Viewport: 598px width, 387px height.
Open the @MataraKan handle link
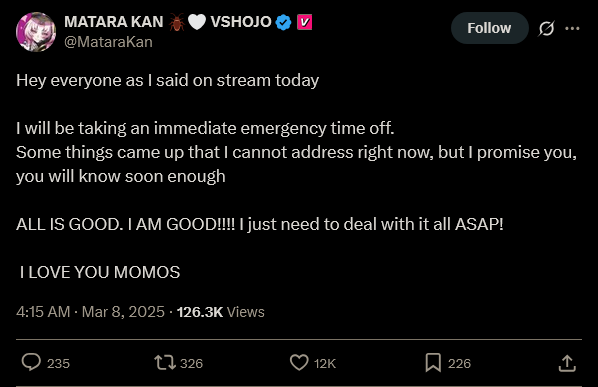pyautogui.click(x=108, y=42)
